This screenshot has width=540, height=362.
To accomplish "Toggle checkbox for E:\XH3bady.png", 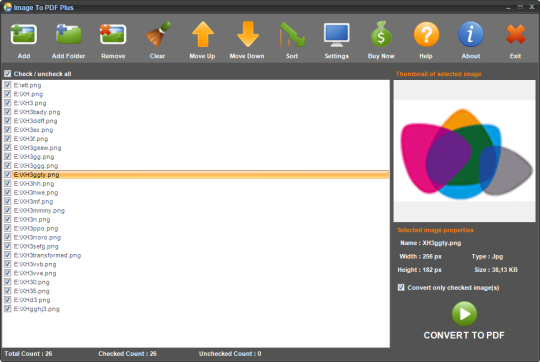I will [8, 112].
